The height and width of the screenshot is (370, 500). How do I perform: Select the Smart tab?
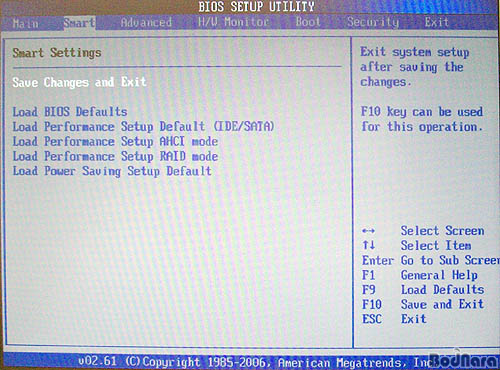79,23
